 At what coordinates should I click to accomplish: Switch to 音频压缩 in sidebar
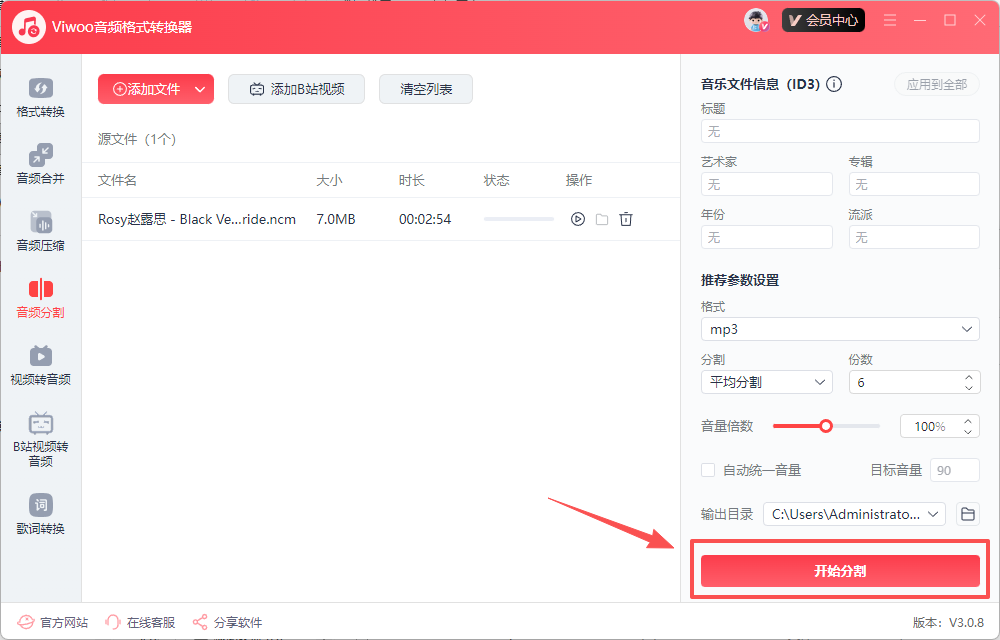tap(40, 232)
